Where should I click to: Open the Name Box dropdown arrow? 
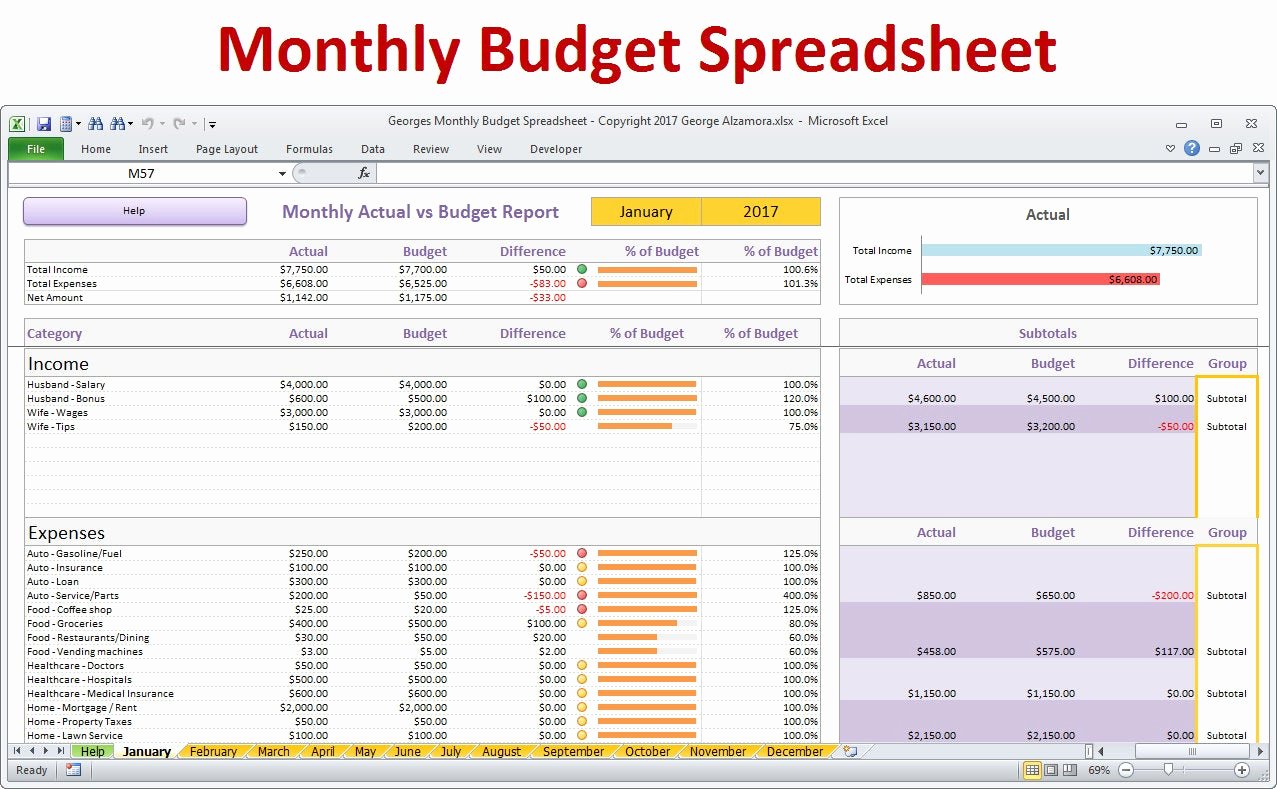(282, 174)
